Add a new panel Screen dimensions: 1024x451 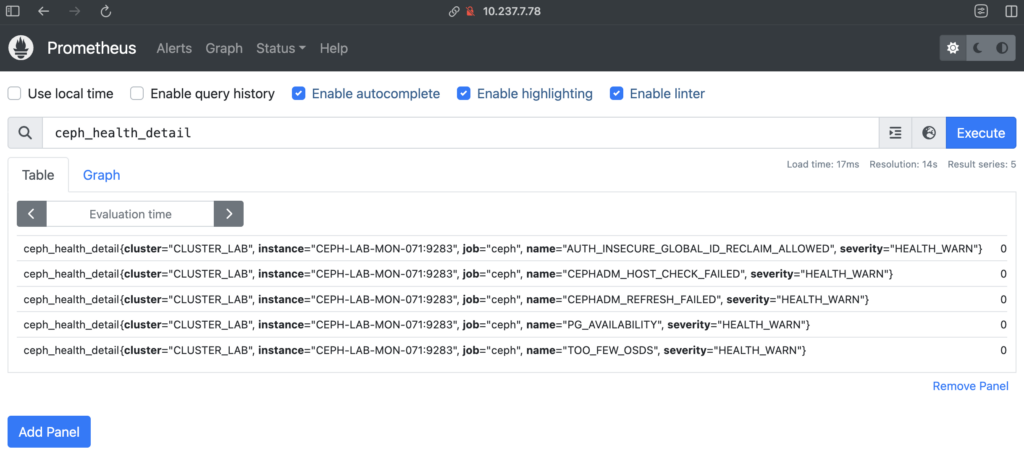49,432
